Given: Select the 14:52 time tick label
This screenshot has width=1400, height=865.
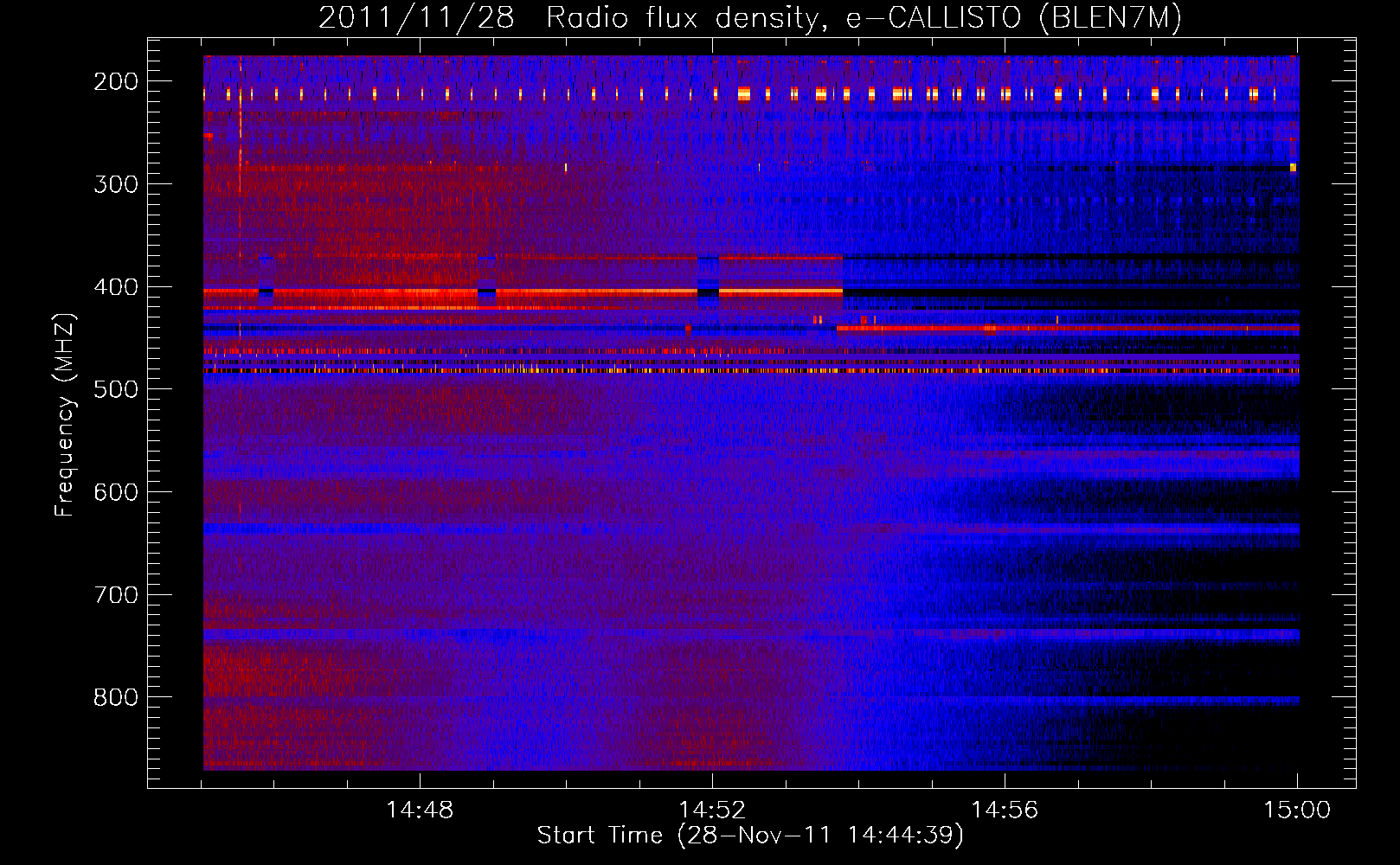Looking at the screenshot, I should coord(712,811).
